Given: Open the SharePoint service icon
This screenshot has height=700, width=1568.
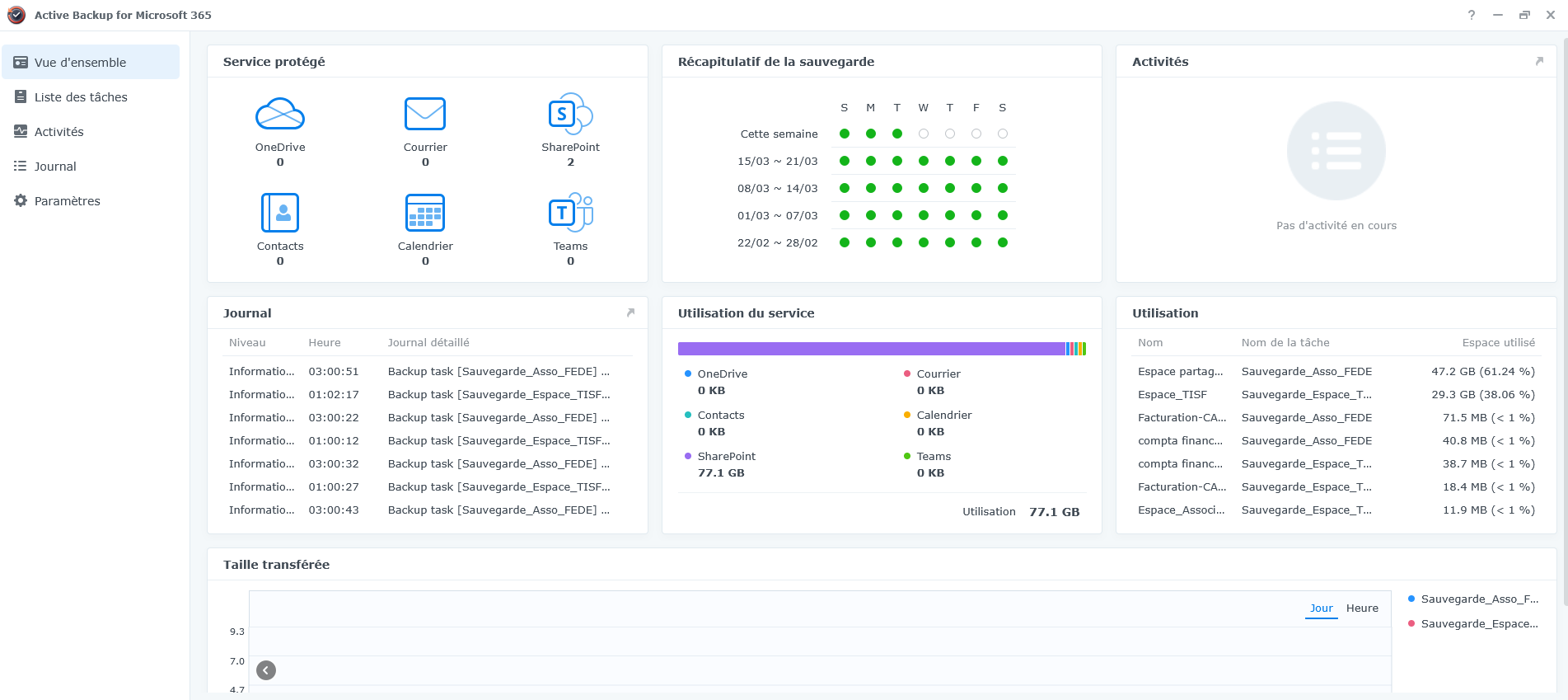Looking at the screenshot, I should [x=570, y=114].
